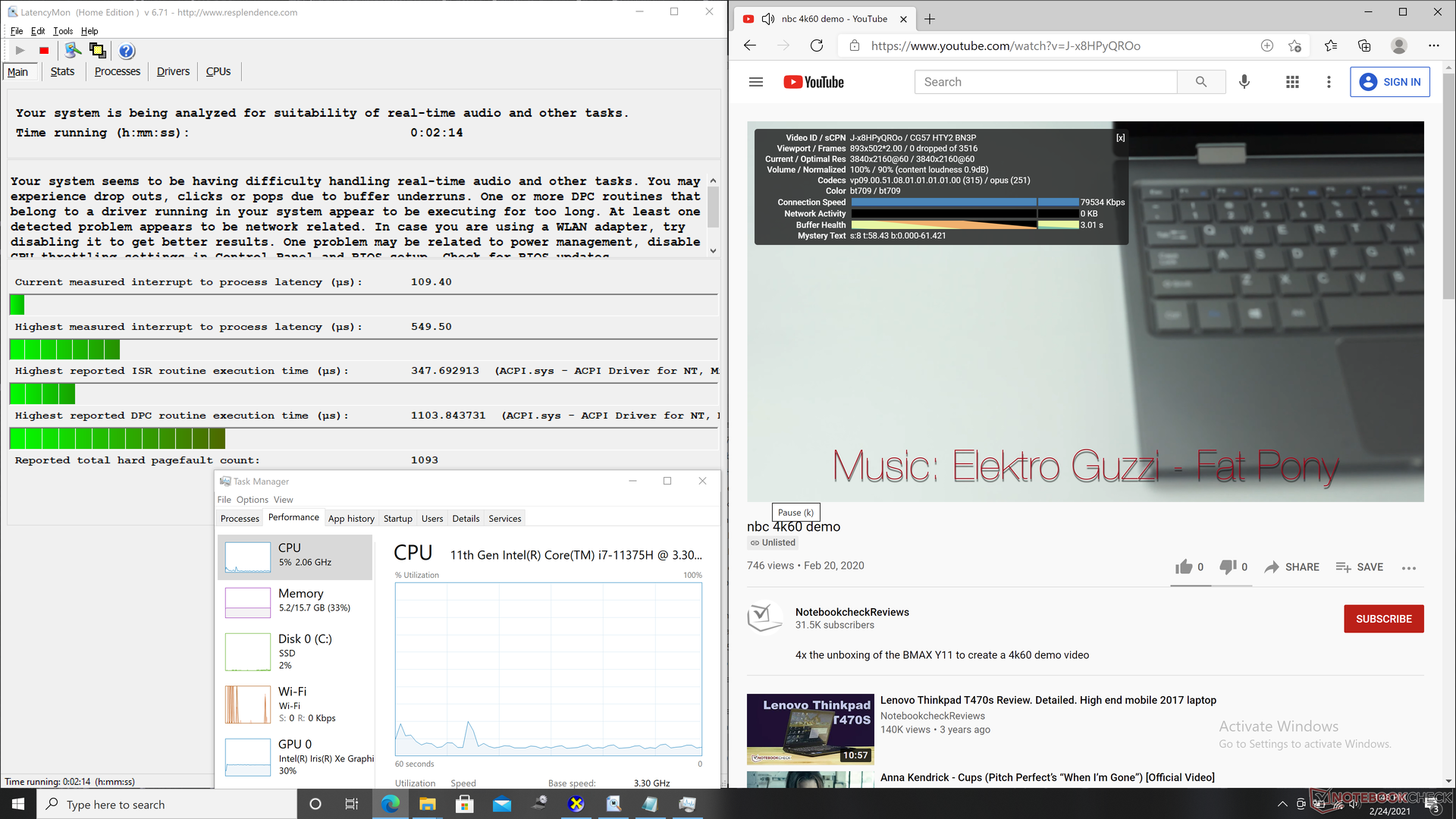Go back in Edge browser
This screenshot has height=819, width=1456.
[750, 45]
